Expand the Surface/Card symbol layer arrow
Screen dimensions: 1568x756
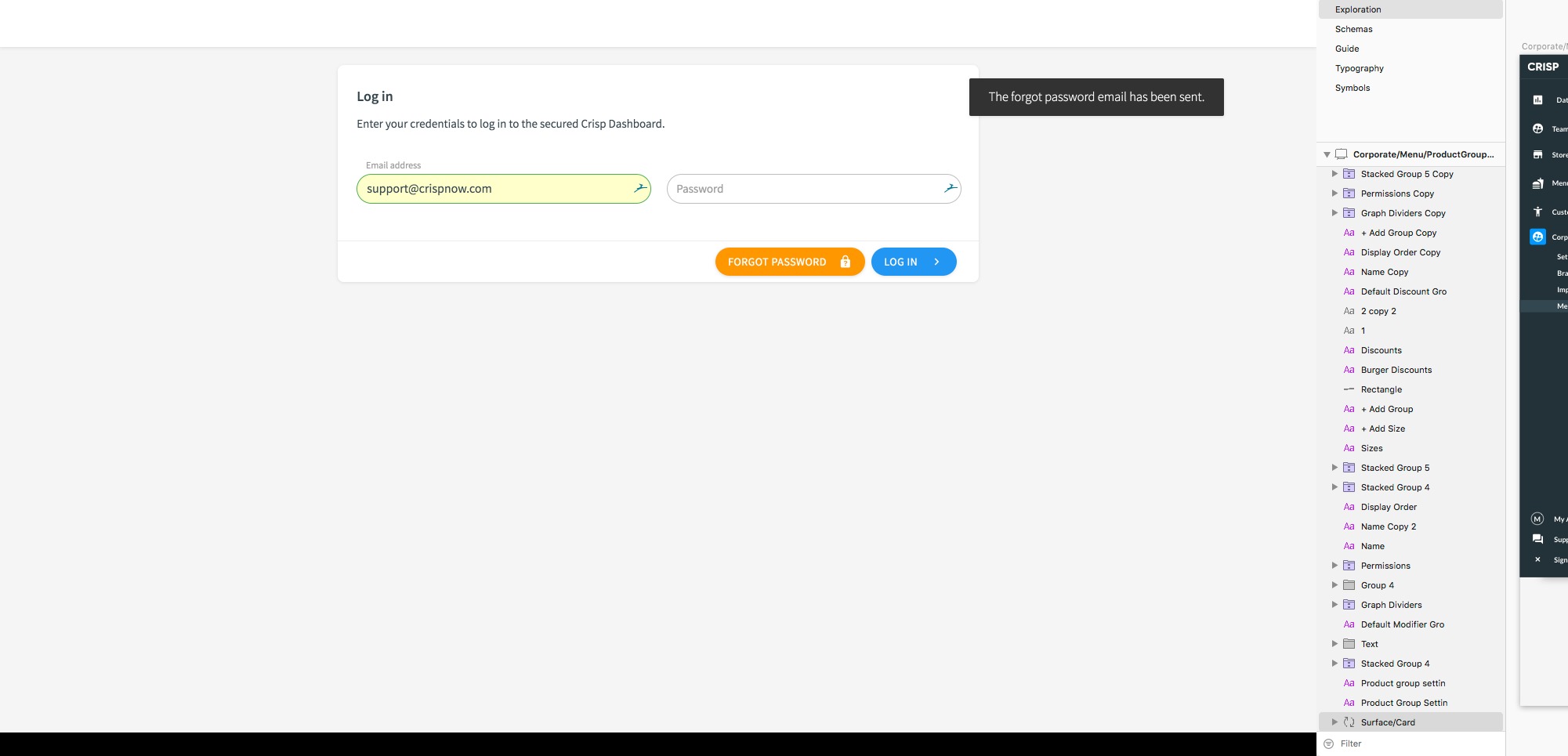[1334, 722]
